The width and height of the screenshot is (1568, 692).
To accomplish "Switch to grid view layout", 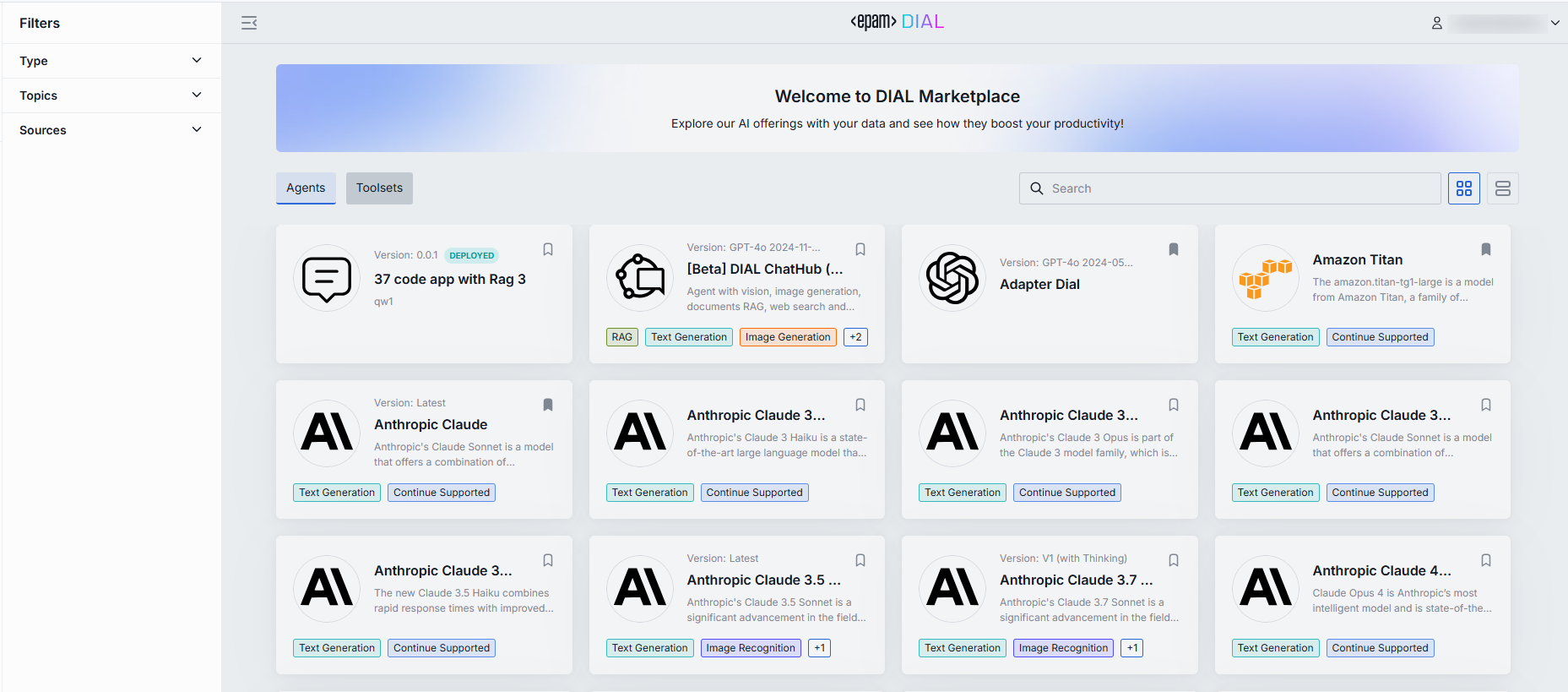I will (1463, 188).
